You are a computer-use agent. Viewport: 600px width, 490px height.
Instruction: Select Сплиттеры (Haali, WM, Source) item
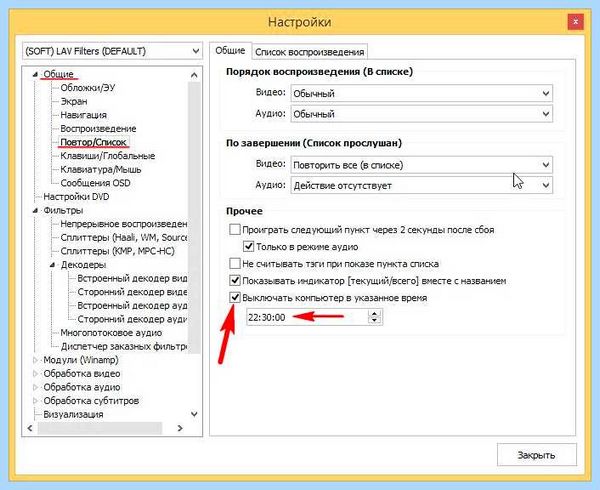(124, 238)
